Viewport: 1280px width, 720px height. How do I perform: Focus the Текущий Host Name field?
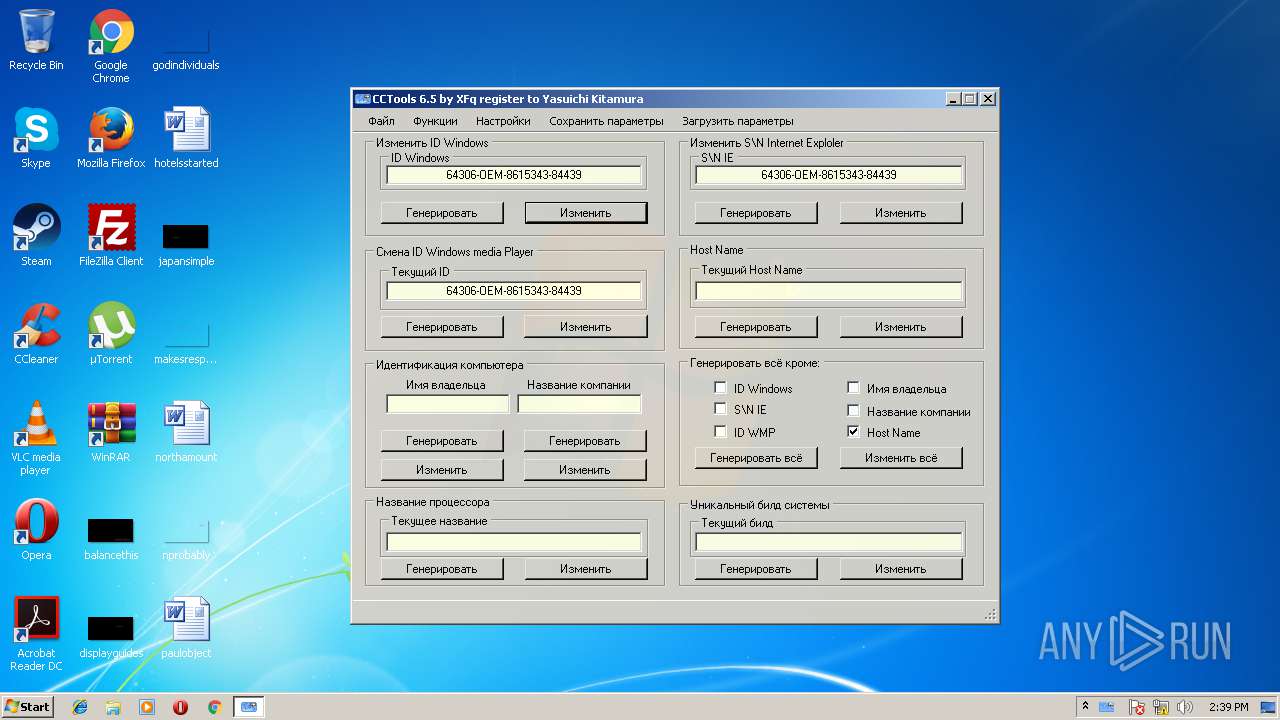point(829,291)
